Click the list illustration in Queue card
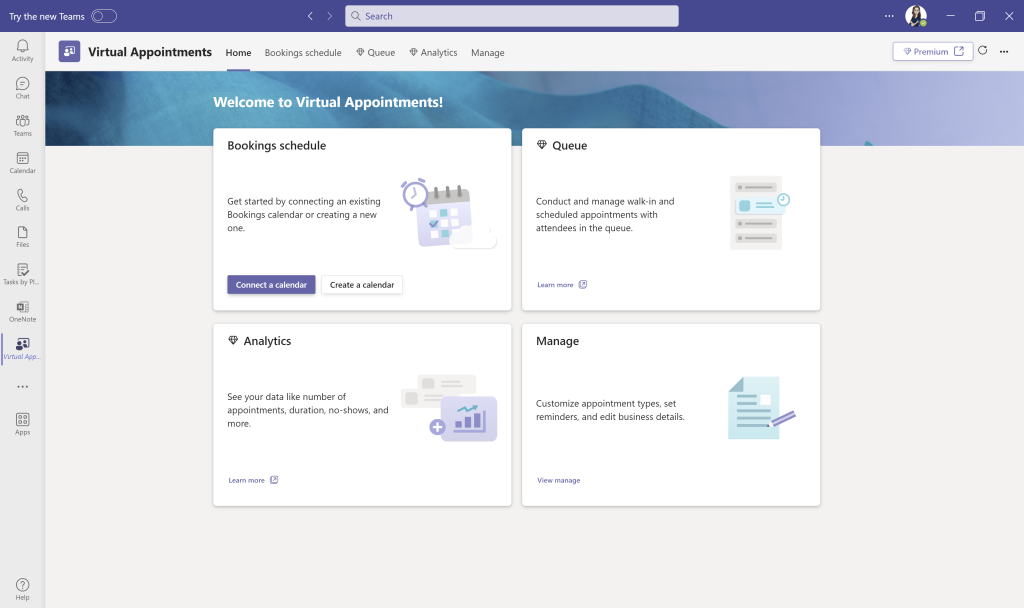 pos(760,212)
